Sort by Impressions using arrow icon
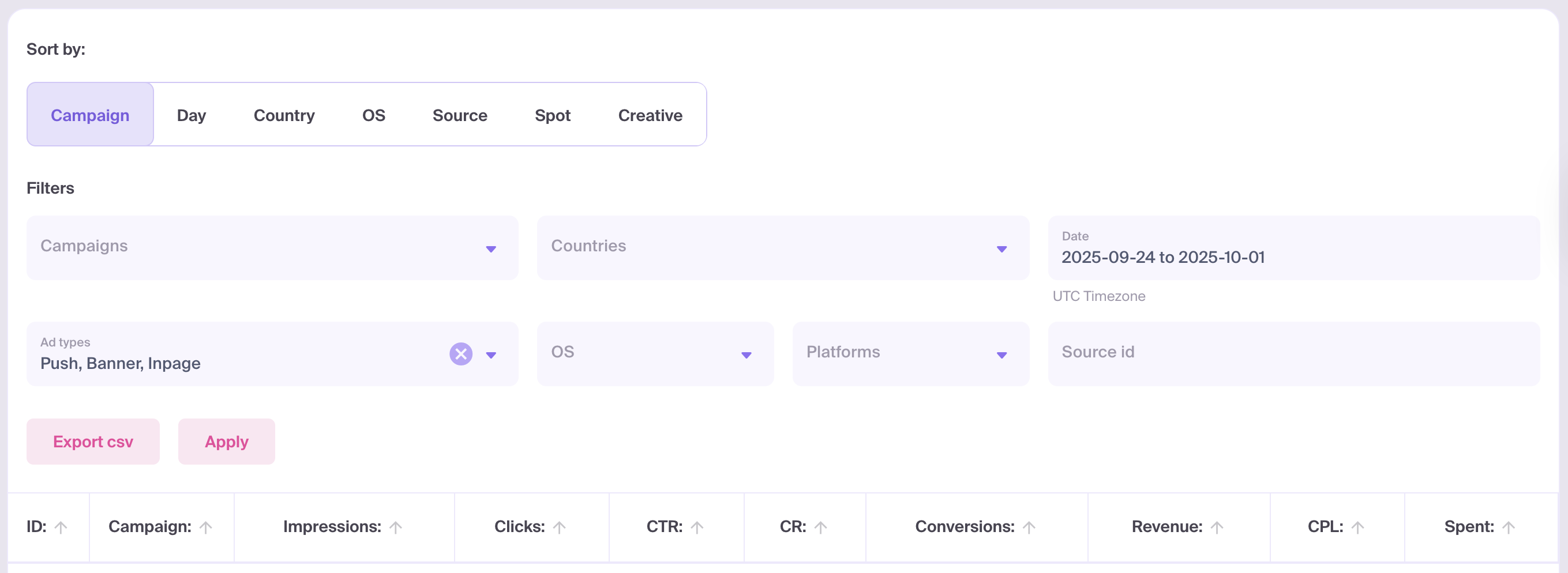Viewport: 1568px width, 573px height. click(x=396, y=527)
